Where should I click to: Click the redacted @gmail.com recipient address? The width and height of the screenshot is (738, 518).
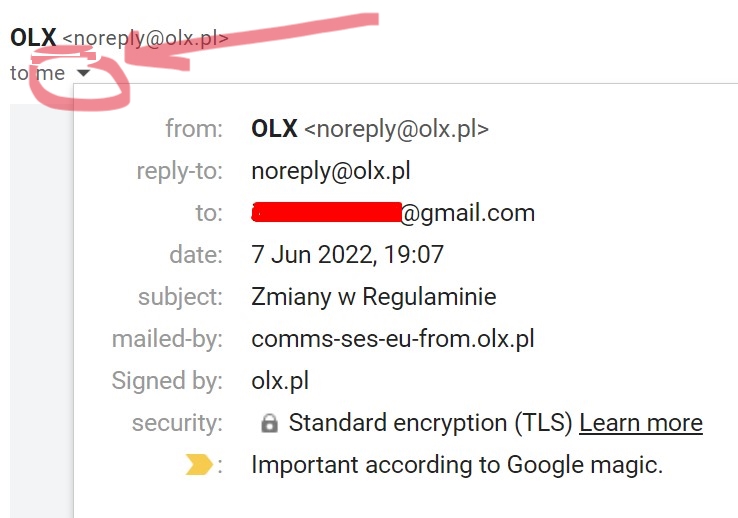click(x=393, y=213)
